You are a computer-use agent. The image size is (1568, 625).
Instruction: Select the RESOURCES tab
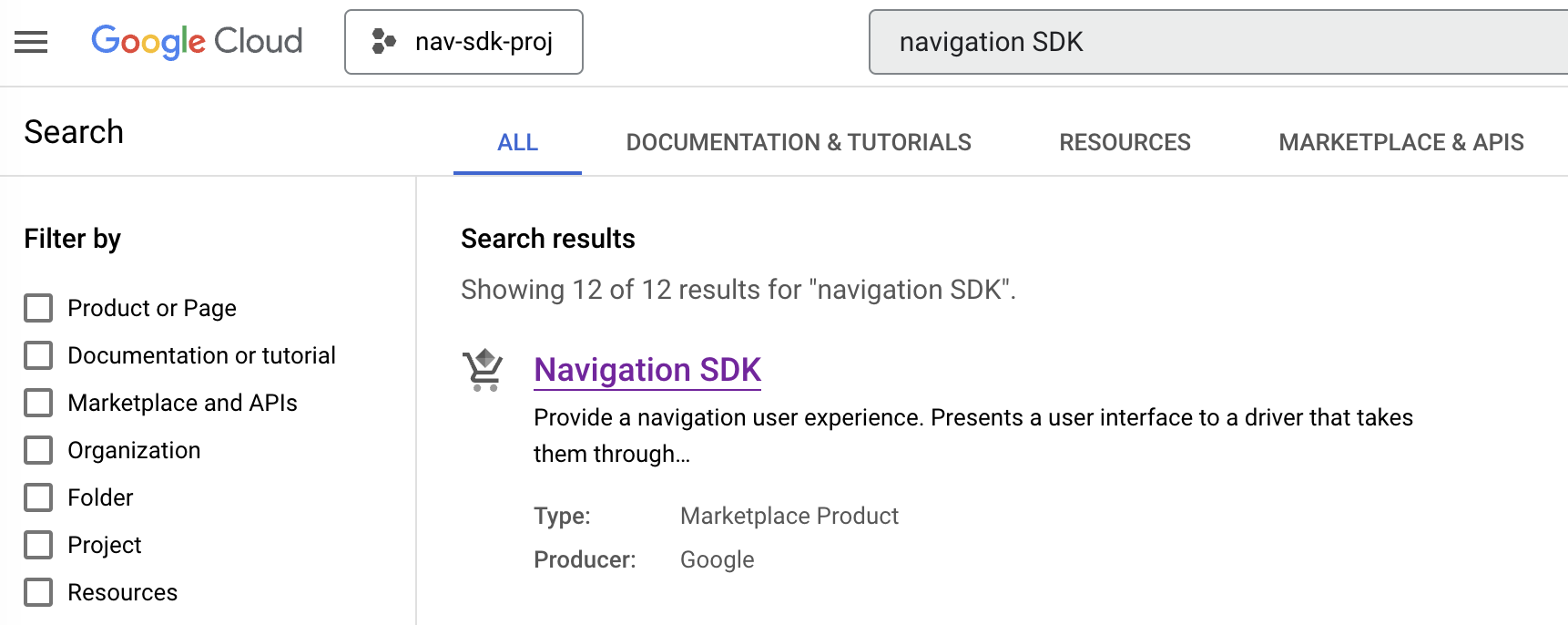coord(1125,142)
